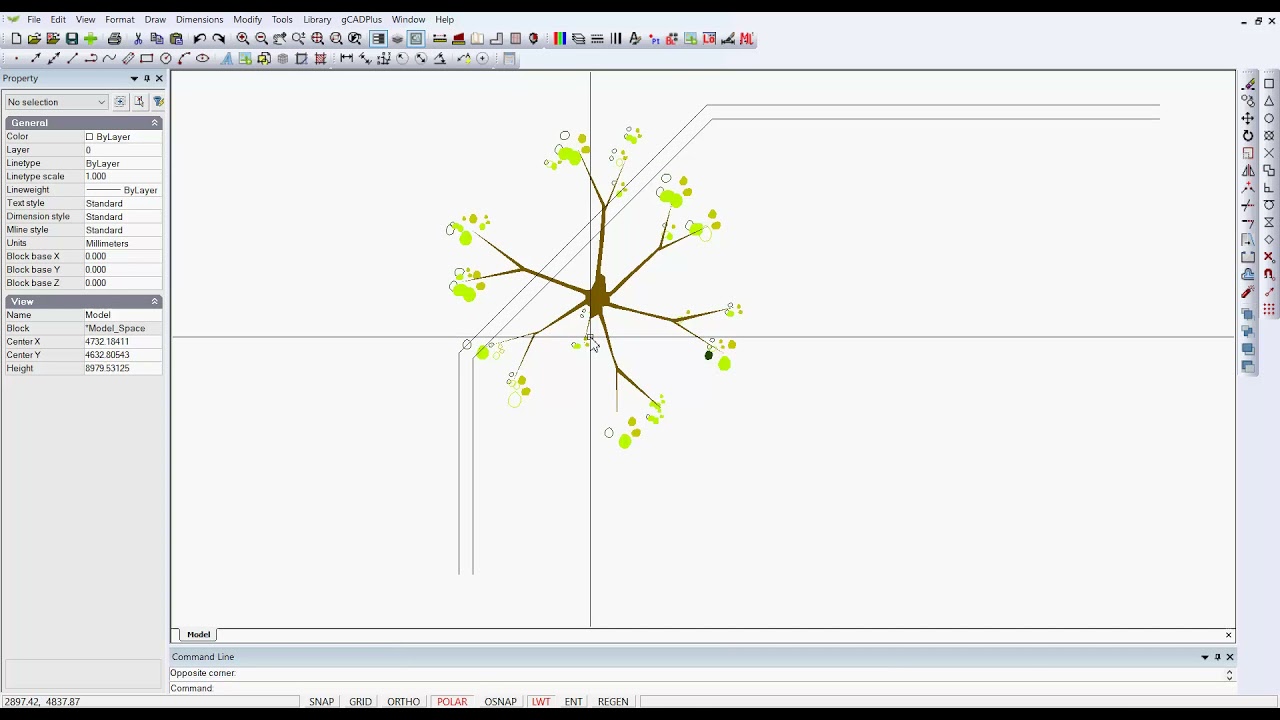The width and height of the screenshot is (1280, 720).
Task: Open the Dimensions menu
Action: 199,20
